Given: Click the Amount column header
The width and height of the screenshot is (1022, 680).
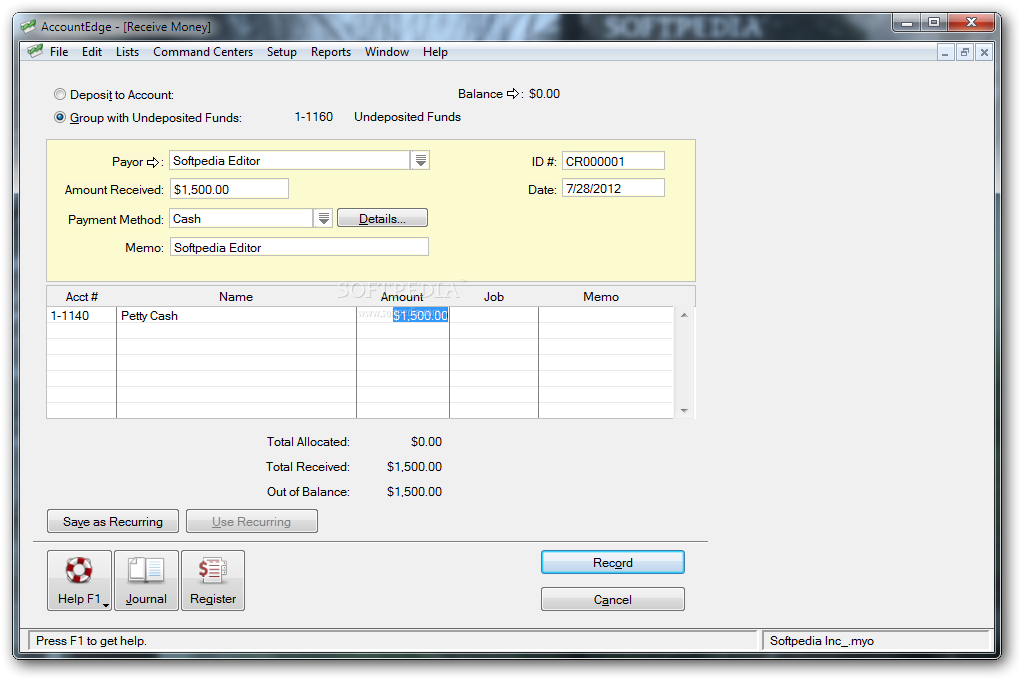Looking at the screenshot, I should point(402,297).
